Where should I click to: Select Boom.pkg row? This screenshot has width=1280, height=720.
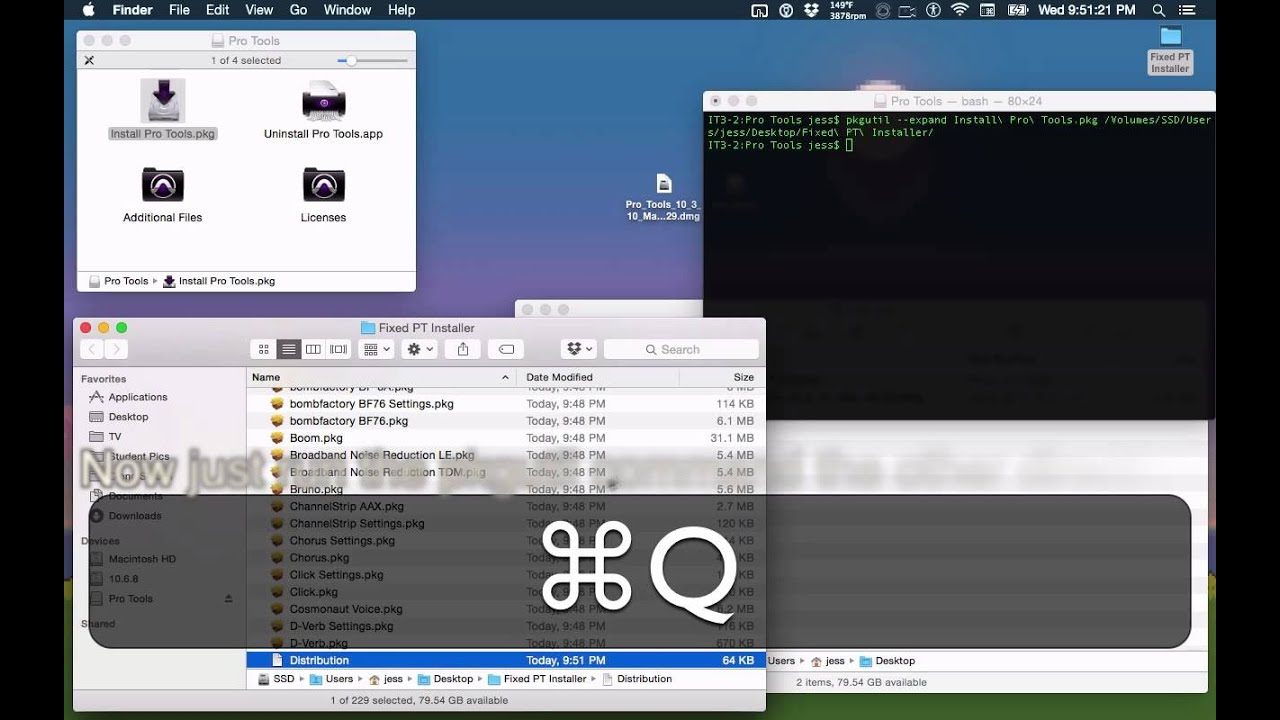[506, 438]
